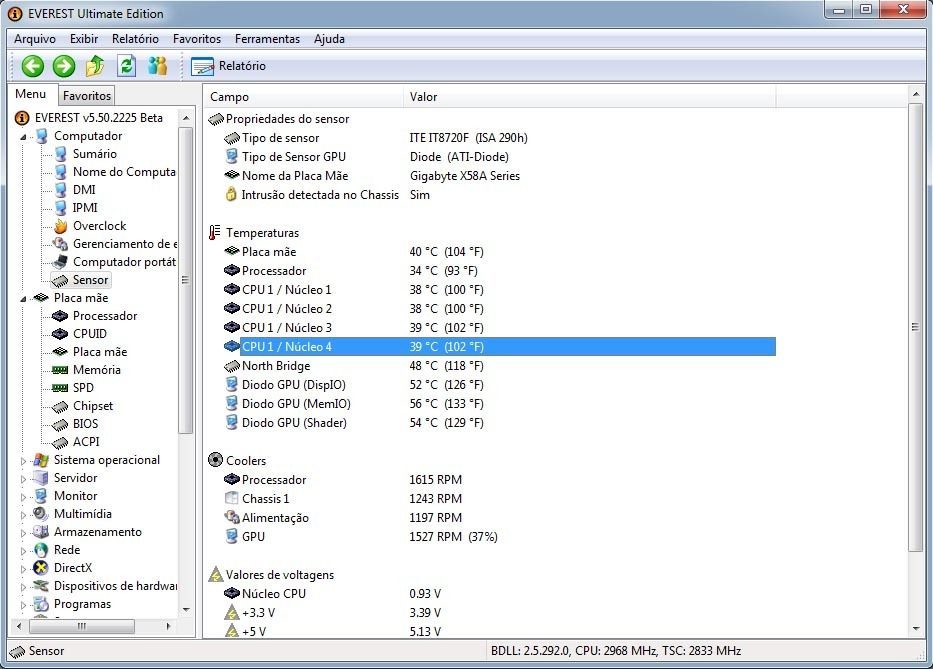933x669 pixels.
Task: Go back with the green left arrow
Action: click(33, 66)
